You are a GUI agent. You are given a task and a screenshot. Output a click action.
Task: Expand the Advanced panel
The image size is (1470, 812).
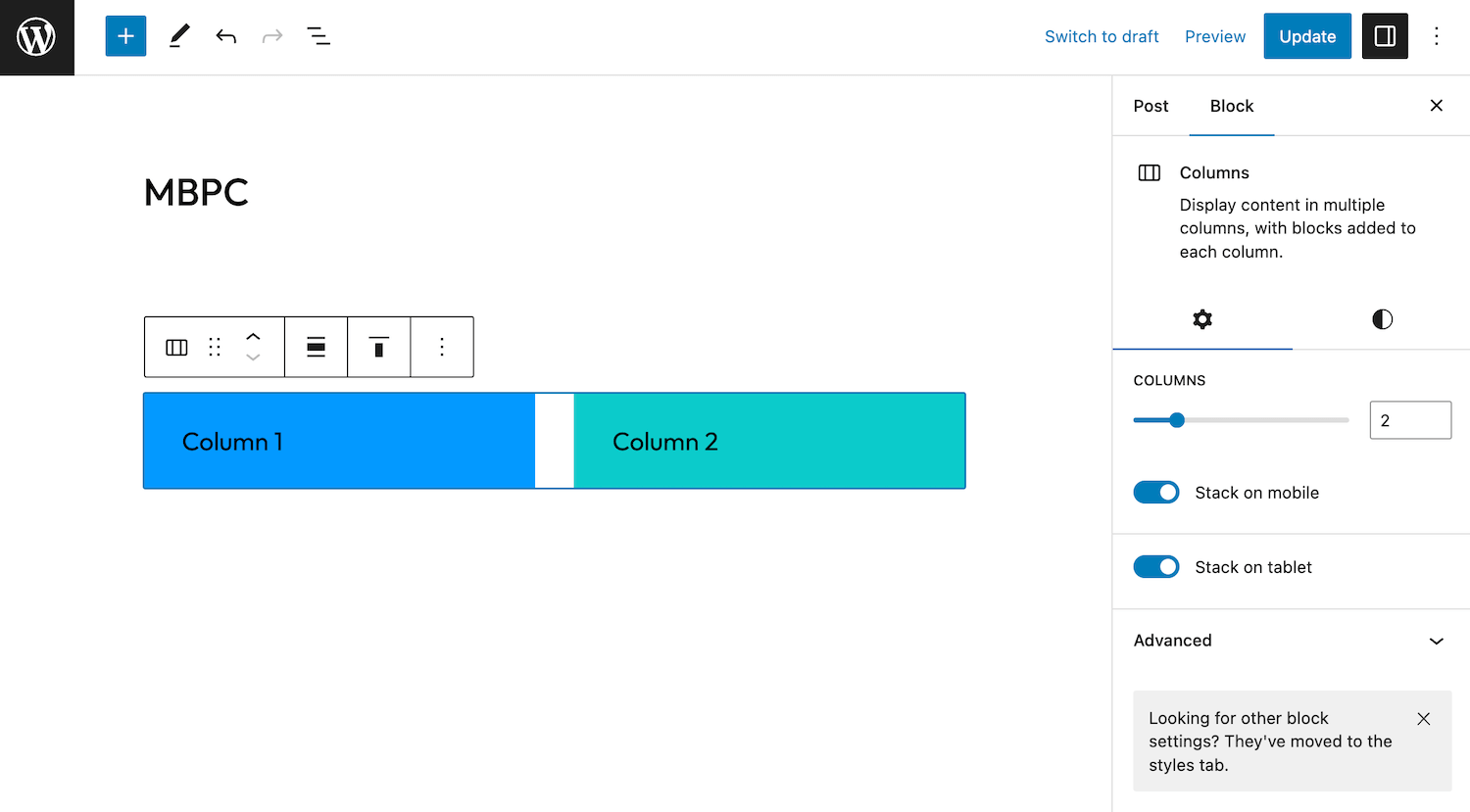click(1291, 641)
